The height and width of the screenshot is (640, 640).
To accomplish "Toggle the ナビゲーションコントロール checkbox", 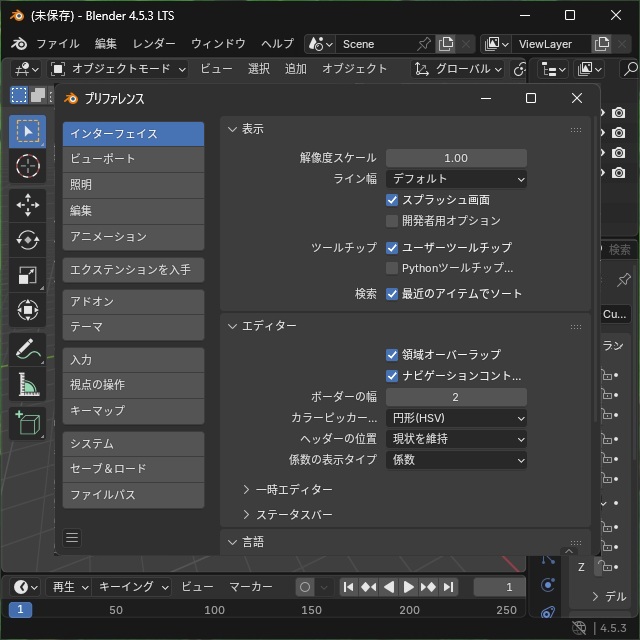I will 392,376.
